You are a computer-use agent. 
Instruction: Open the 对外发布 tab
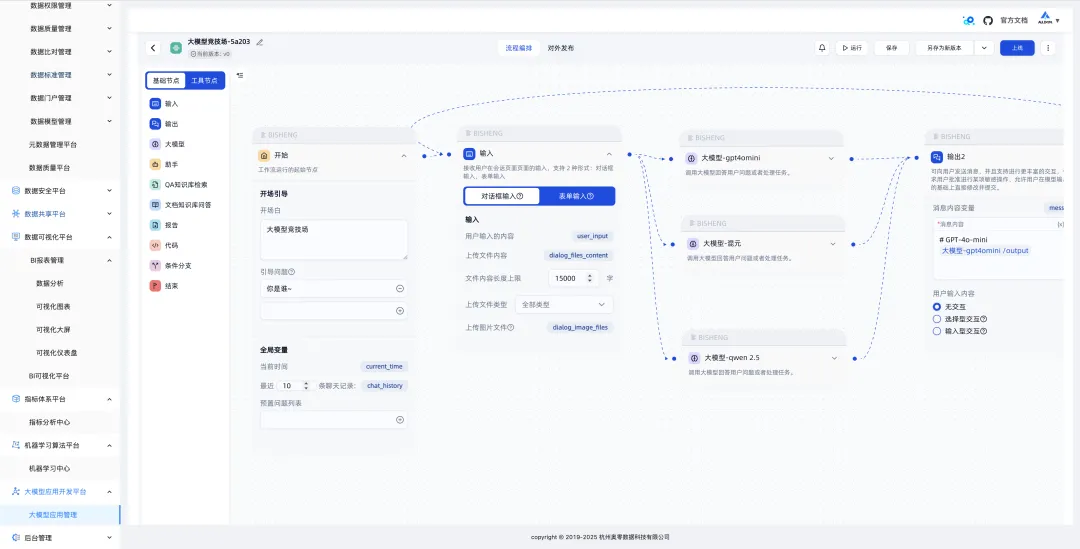tap(561, 48)
